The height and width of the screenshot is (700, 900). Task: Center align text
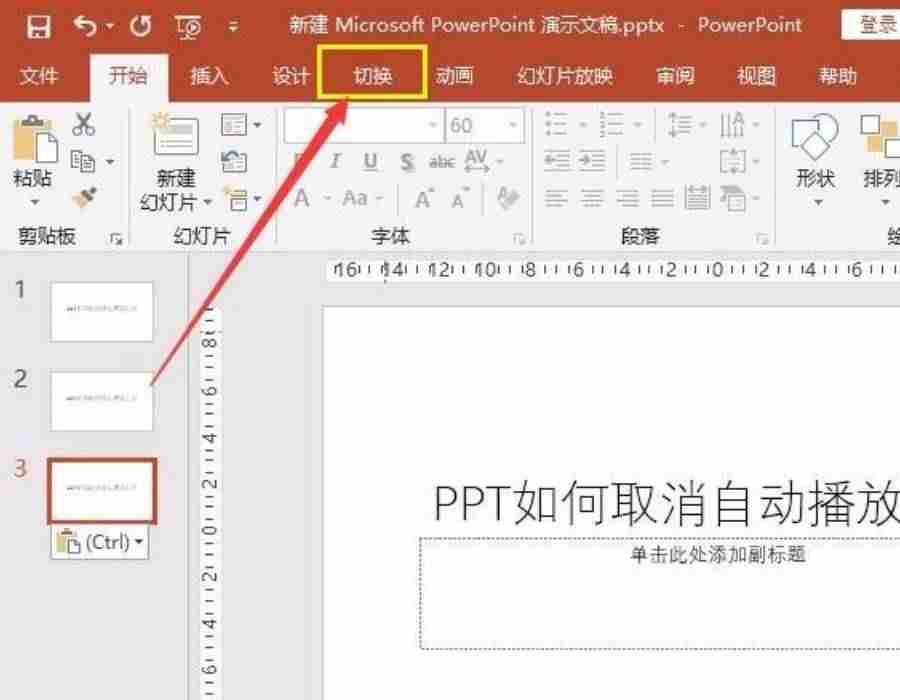coord(592,199)
